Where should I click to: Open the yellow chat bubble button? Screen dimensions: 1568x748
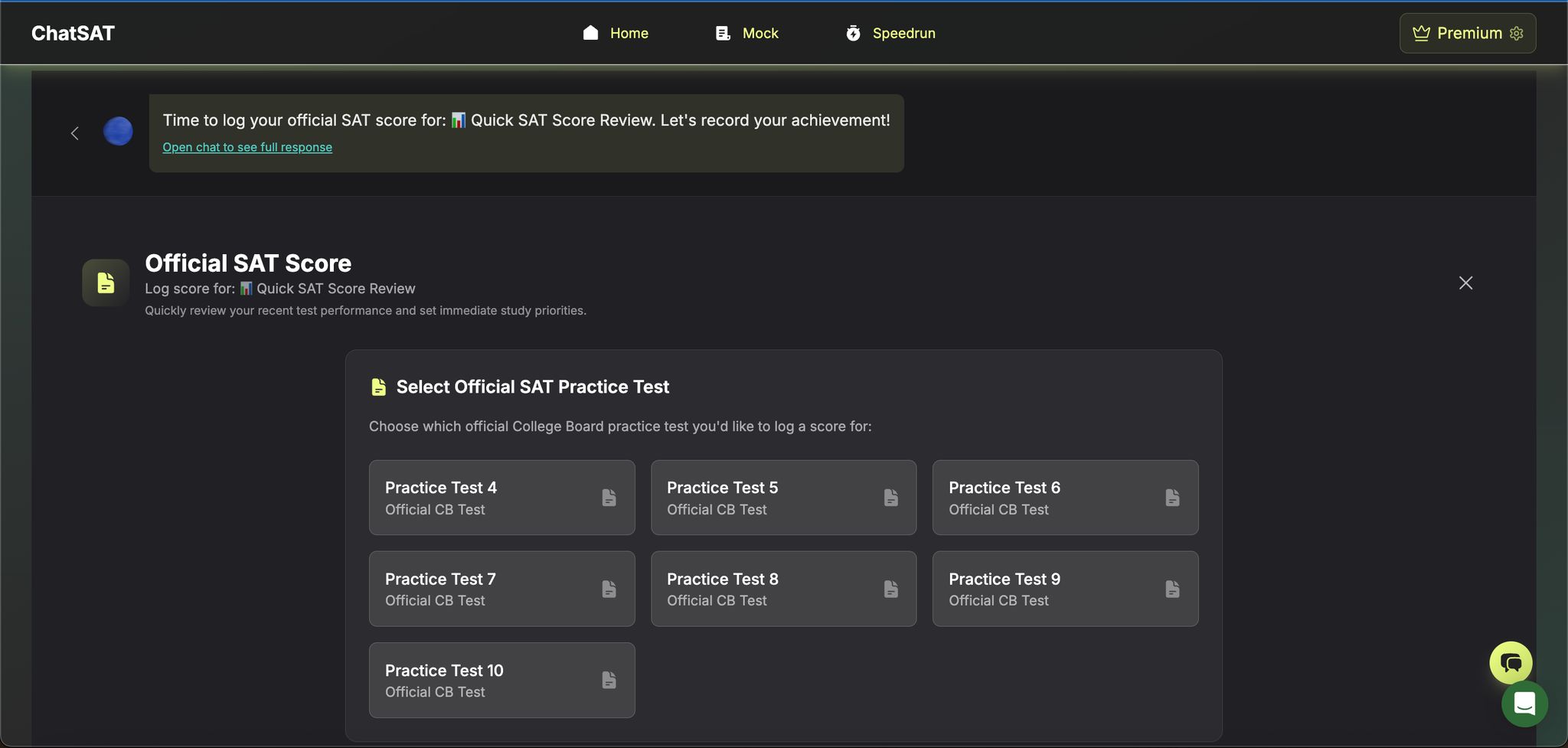pos(1511,662)
